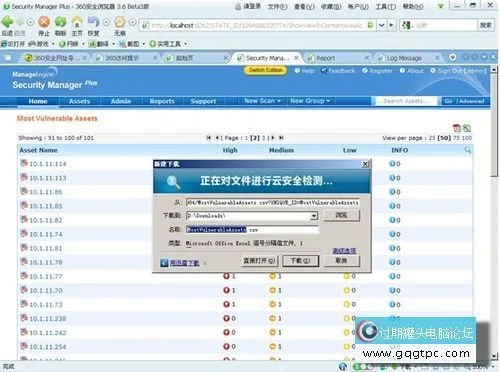Viewport: 500px width, 372px height.
Task: Select 100 in View per page options
Action: tap(467, 138)
